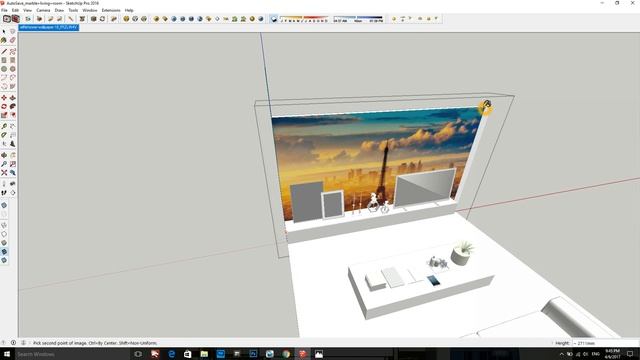Click the Height measurements value box

[605, 343]
